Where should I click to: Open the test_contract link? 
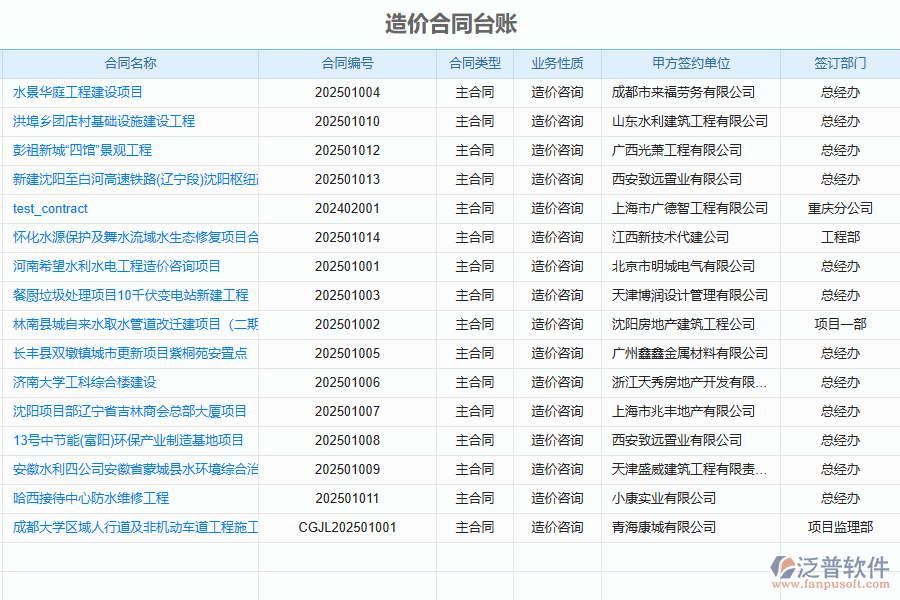coord(50,209)
